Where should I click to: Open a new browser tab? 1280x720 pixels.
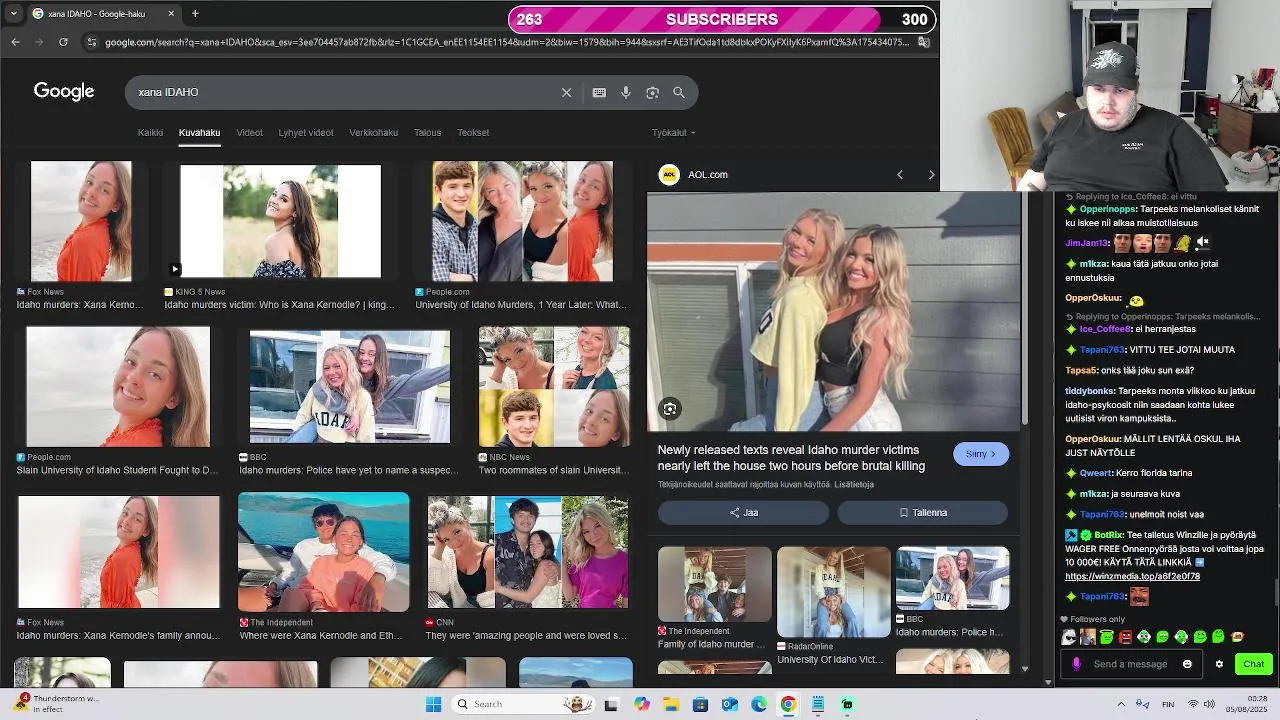click(195, 13)
